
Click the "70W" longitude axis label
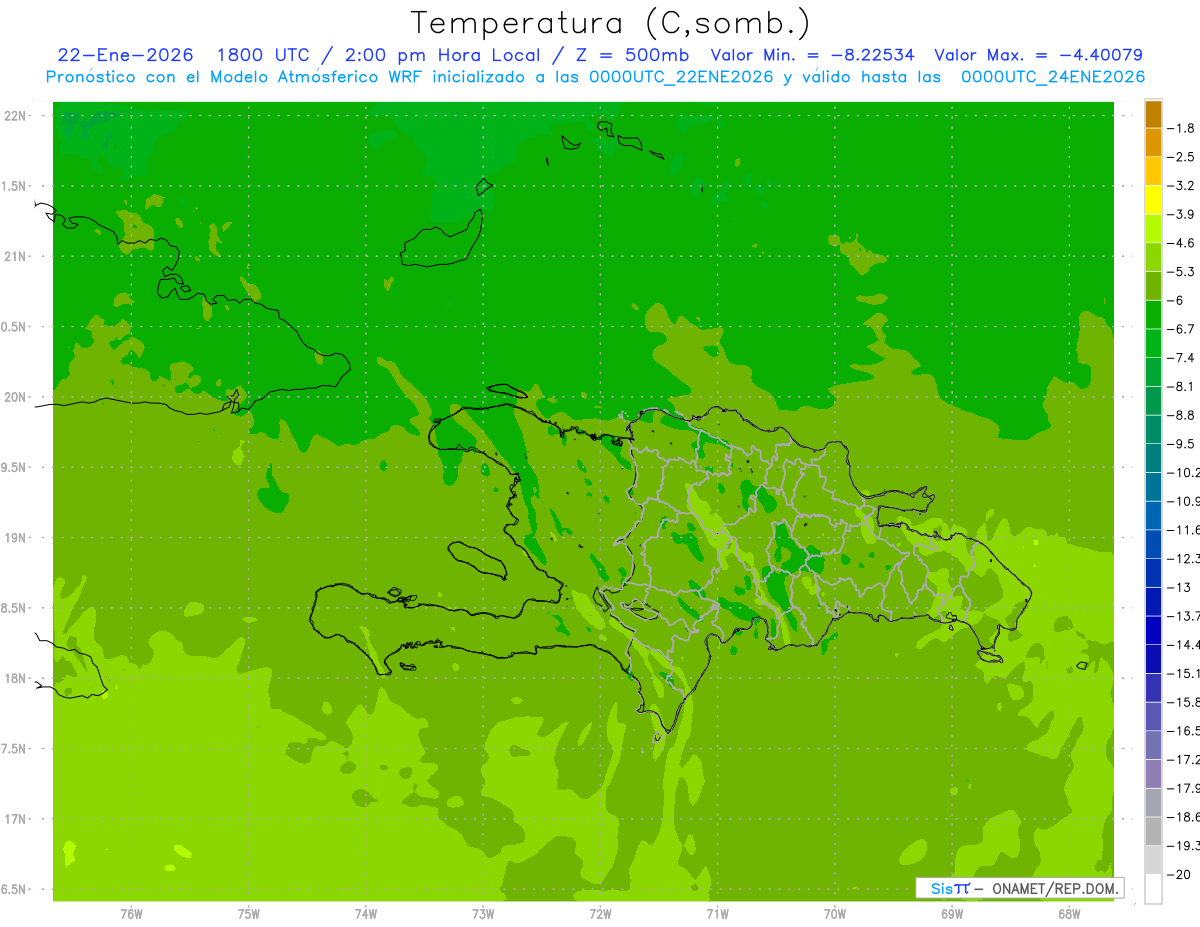coord(835,913)
